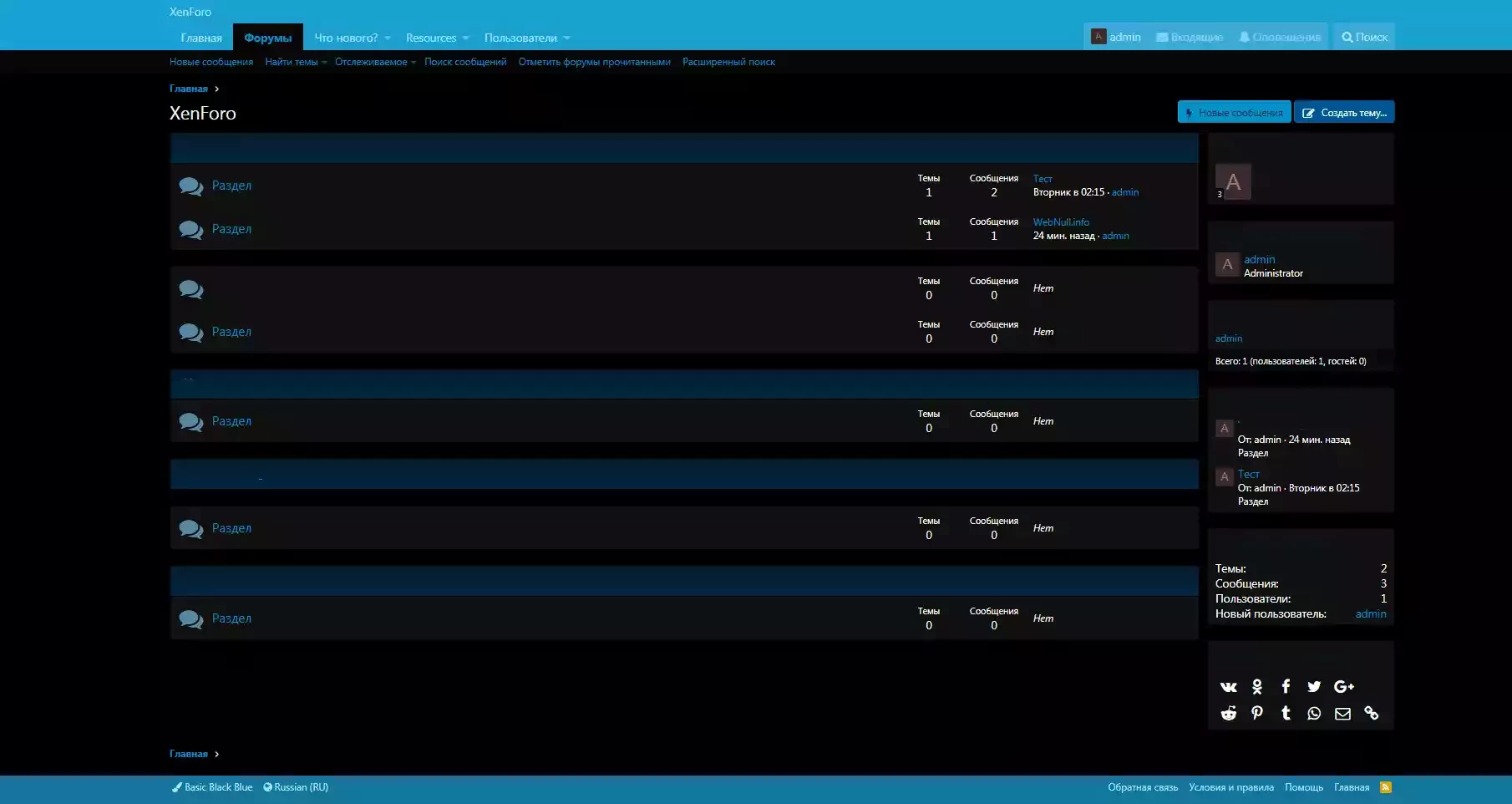This screenshot has width=1512, height=804.
Task: Open the Что нового? navigation tab
Action: pos(346,38)
